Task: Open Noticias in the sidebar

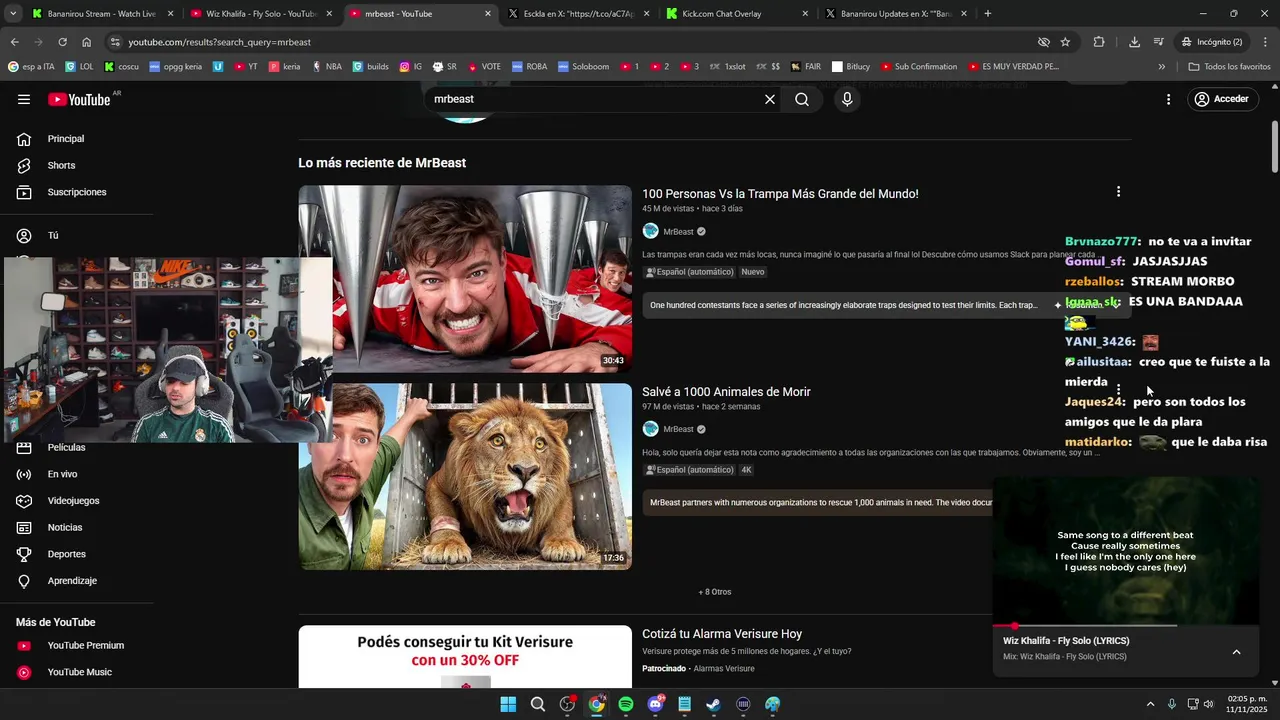Action: pos(65,527)
